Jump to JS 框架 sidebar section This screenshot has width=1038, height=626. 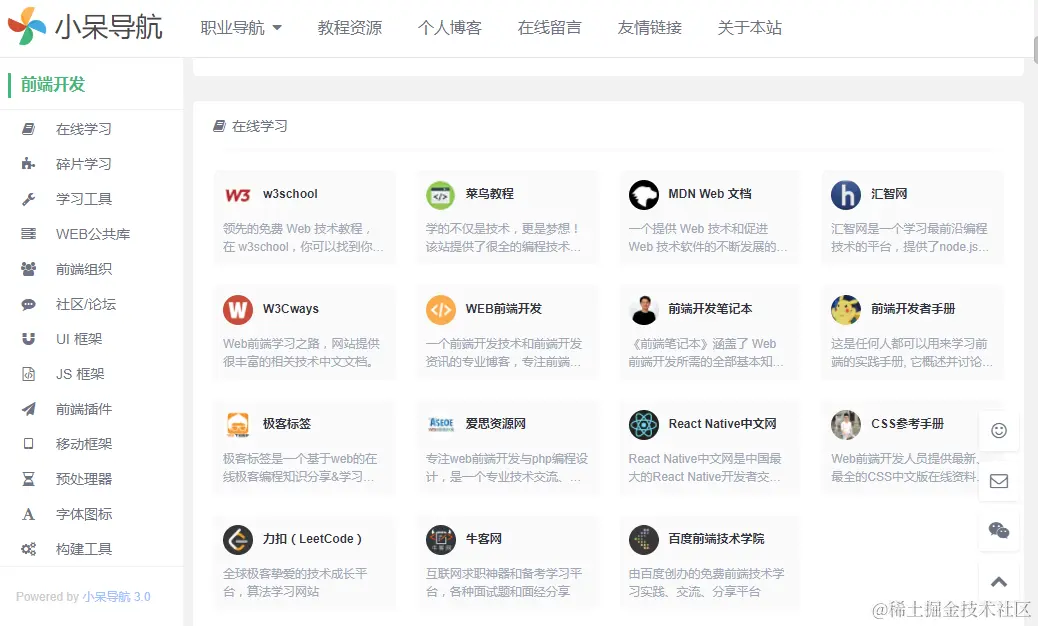tap(80, 374)
